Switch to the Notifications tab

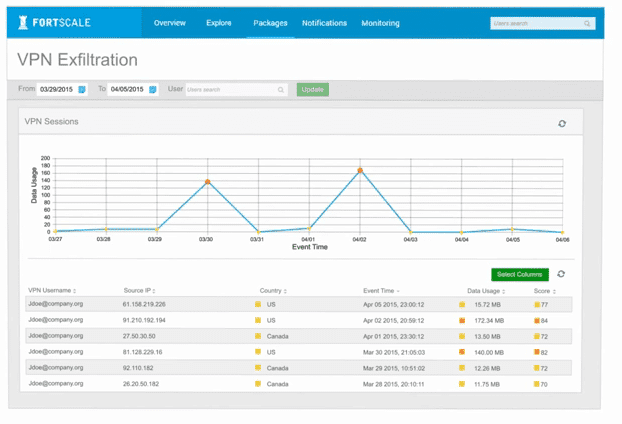pyautogui.click(x=324, y=23)
